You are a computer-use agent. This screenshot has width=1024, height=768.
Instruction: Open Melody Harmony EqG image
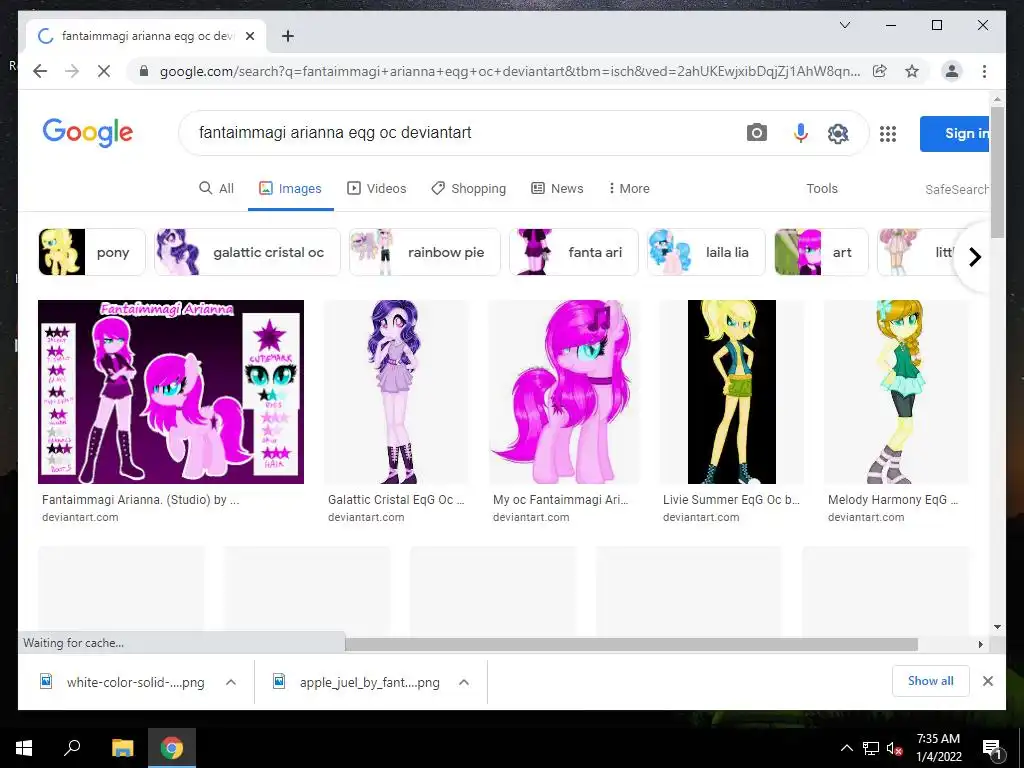(896, 392)
